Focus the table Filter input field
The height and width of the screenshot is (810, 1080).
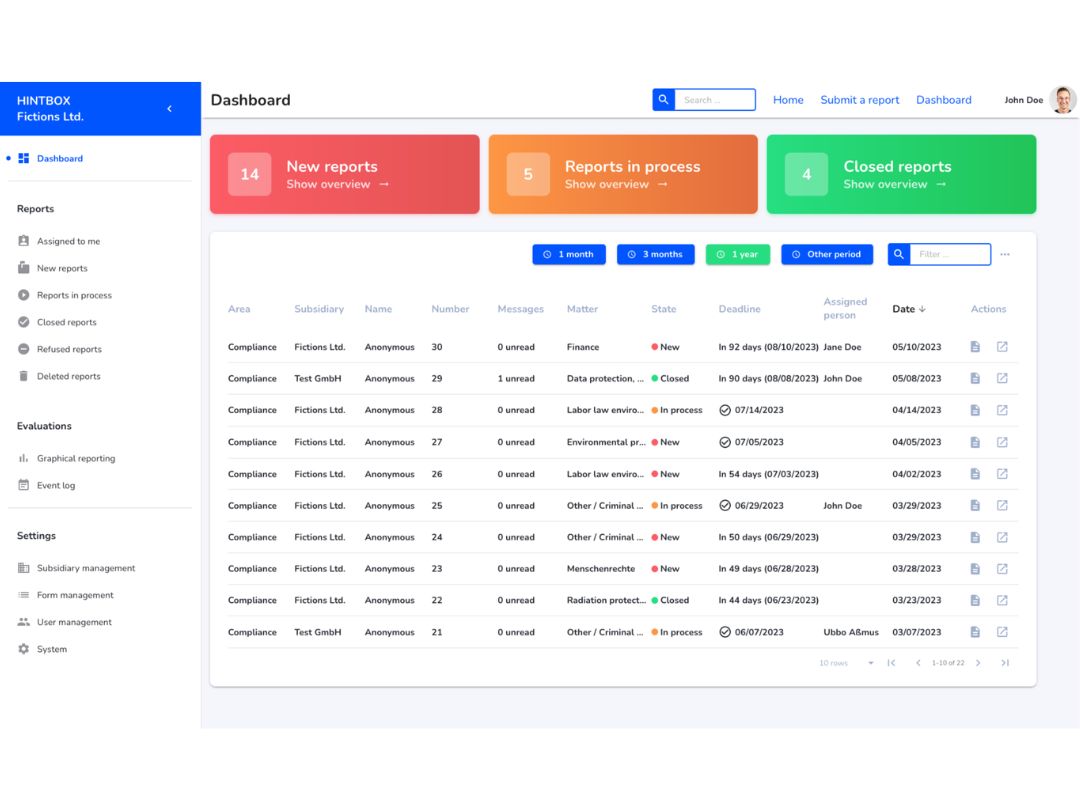(950, 254)
